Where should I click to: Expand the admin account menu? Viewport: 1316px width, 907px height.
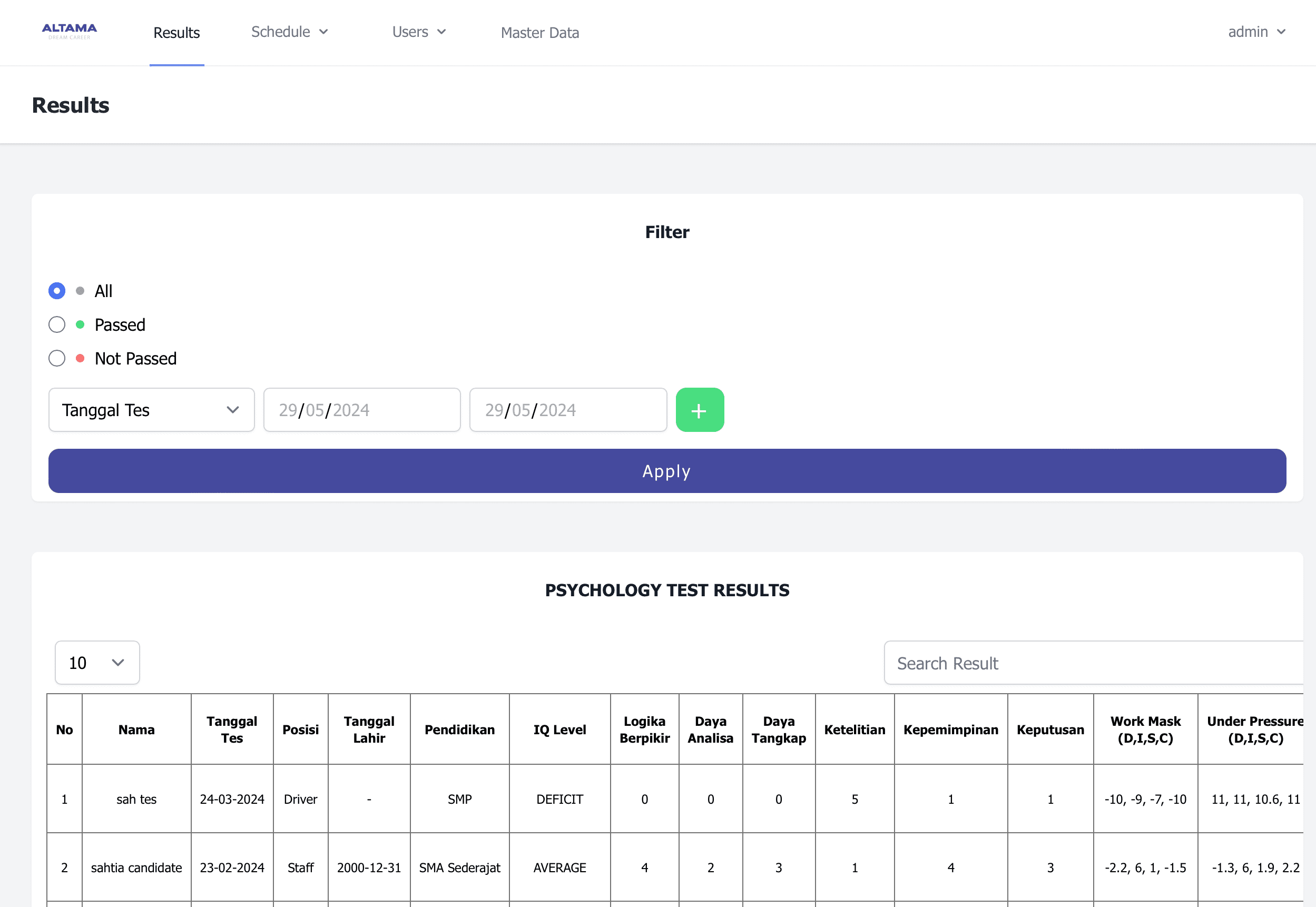[x=1248, y=32]
